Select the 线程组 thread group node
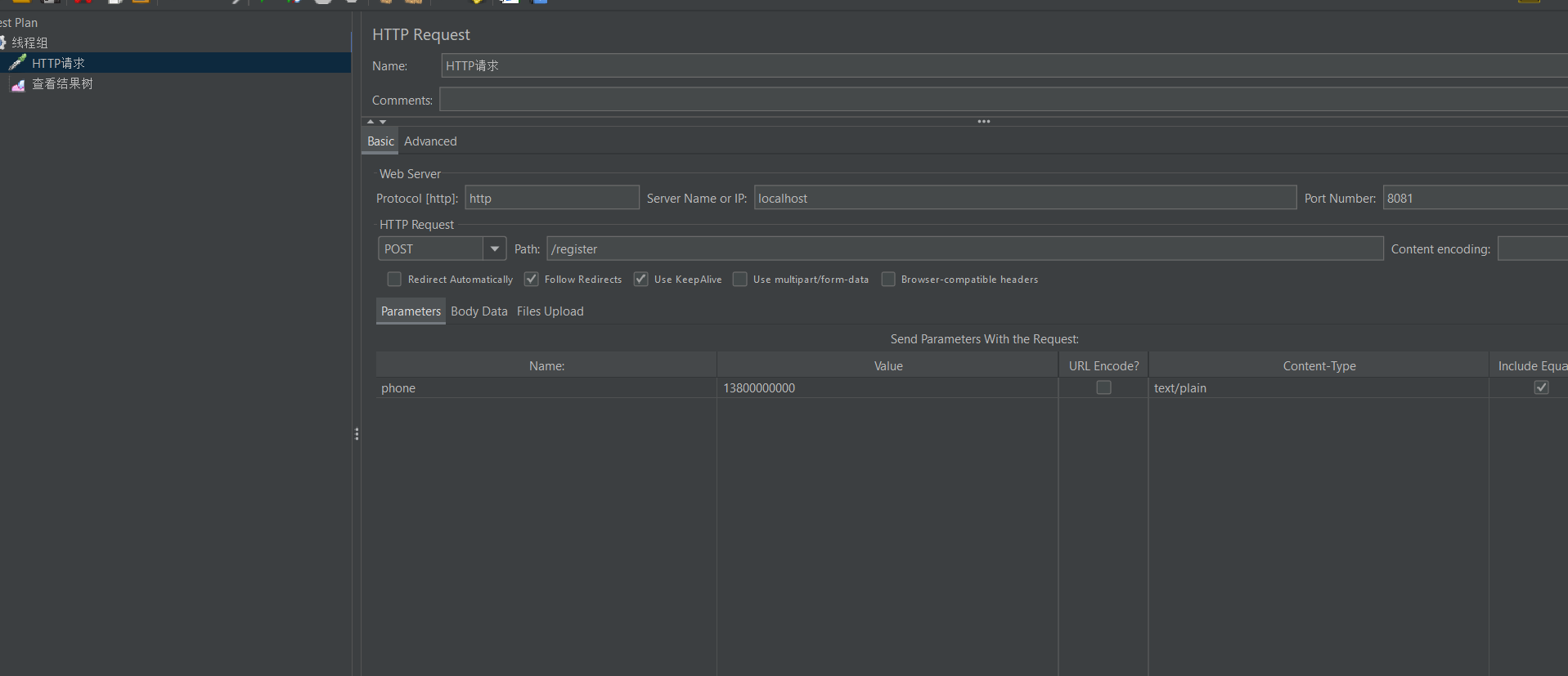Image resolution: width=1568 pixels, height=676 pixels. click(29, 43)
